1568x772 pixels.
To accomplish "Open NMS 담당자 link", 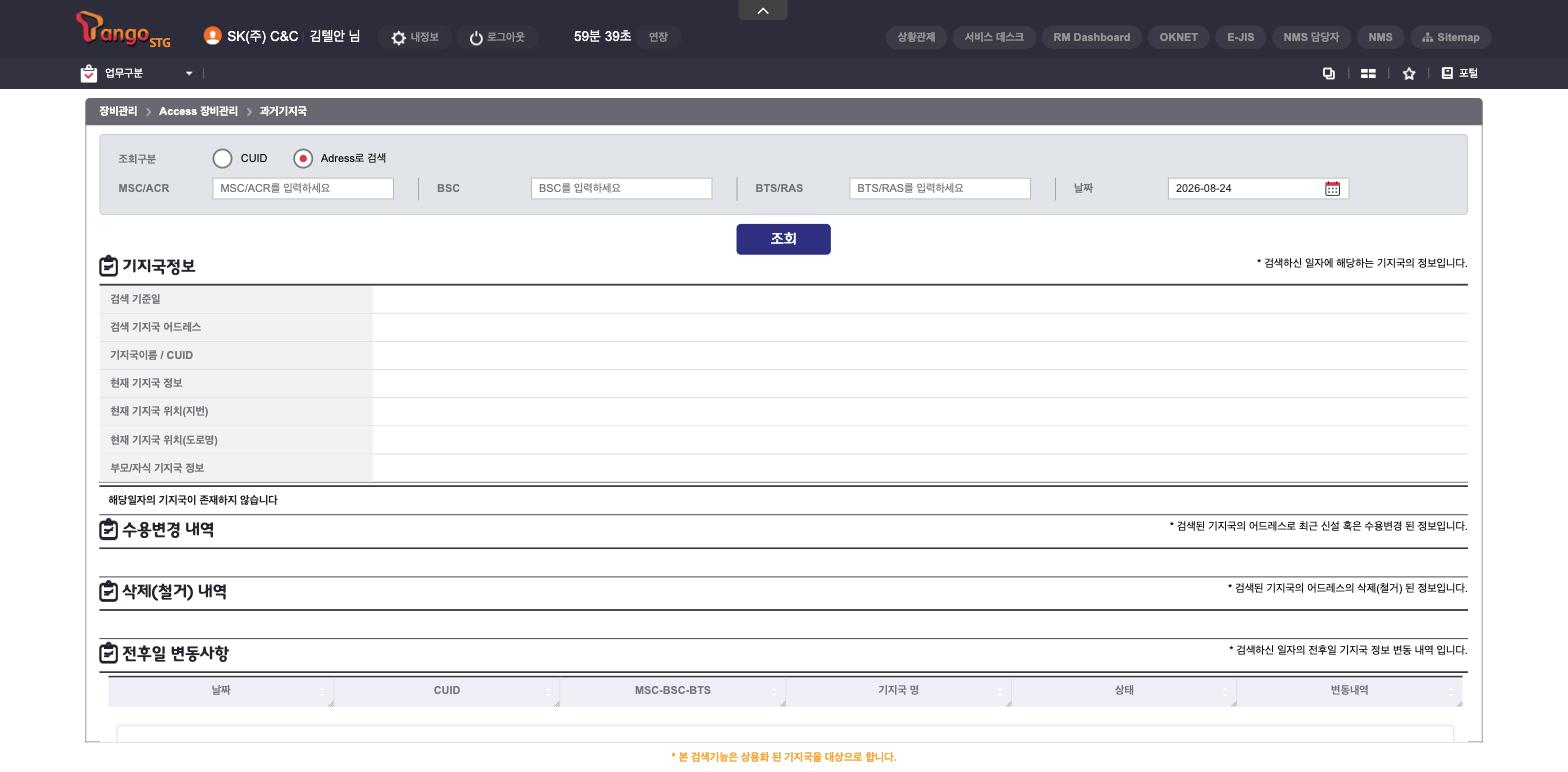I will [x=1311, y=37].
